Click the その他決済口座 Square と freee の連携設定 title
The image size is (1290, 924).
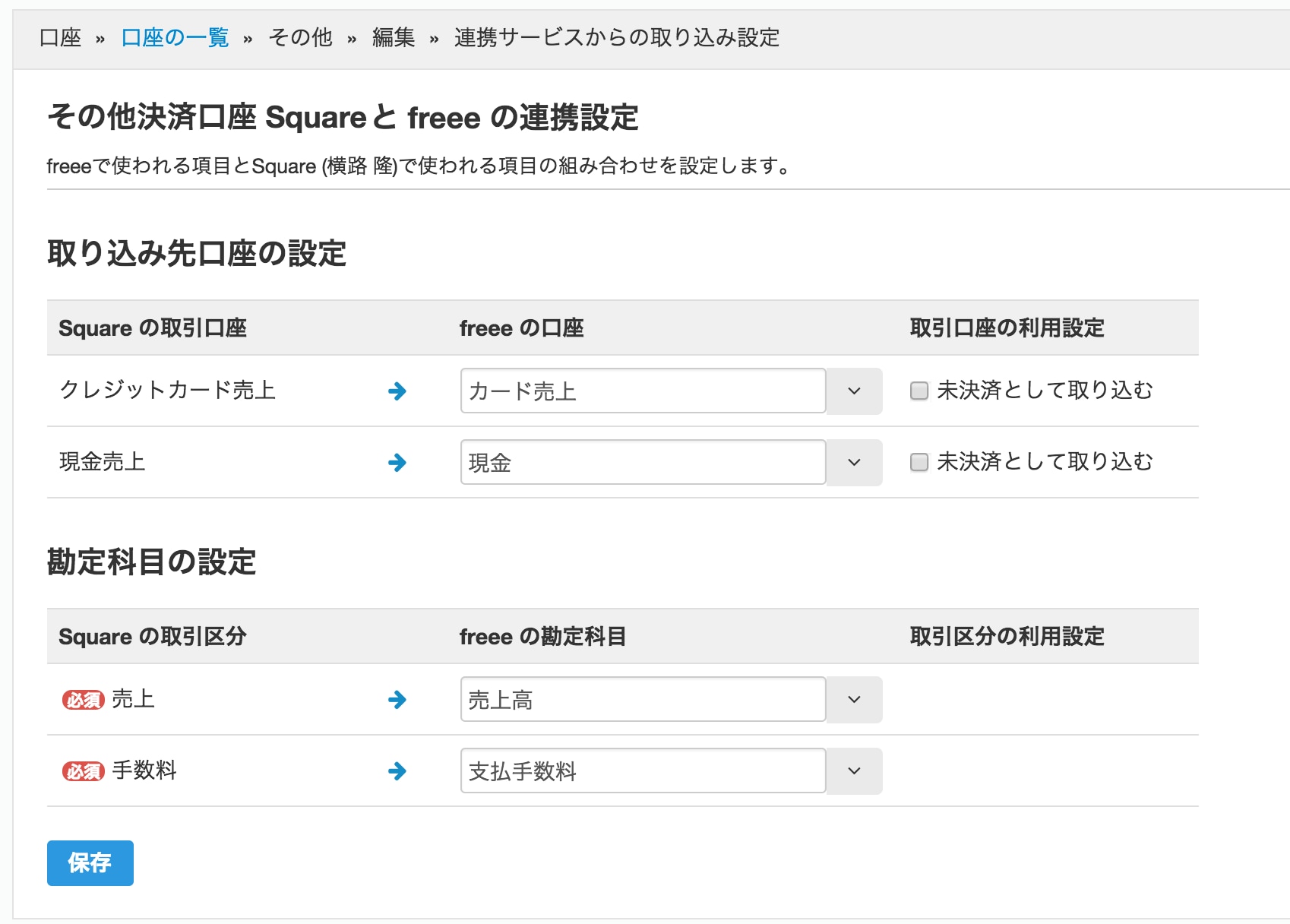pos(343,118)
